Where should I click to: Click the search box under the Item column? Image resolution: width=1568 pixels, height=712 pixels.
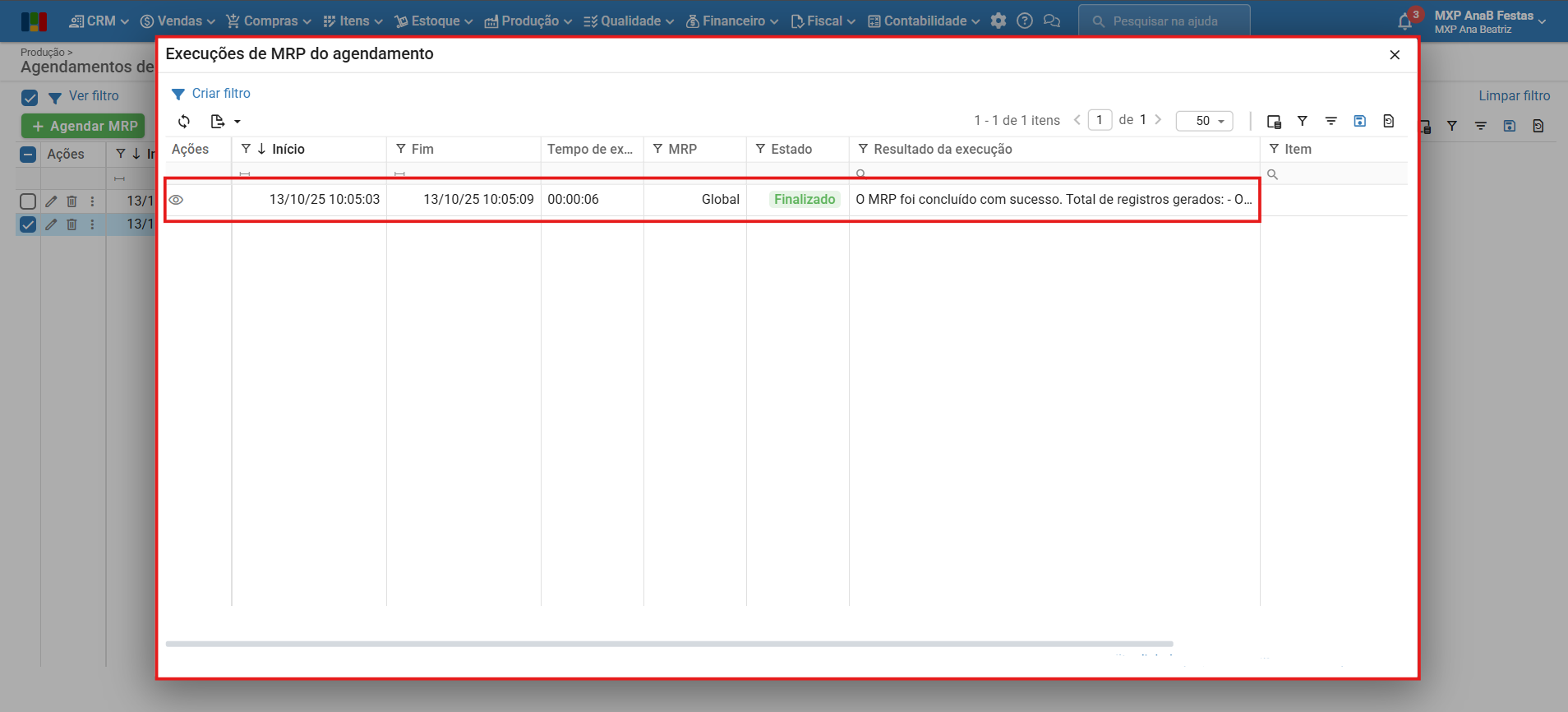1334,174
